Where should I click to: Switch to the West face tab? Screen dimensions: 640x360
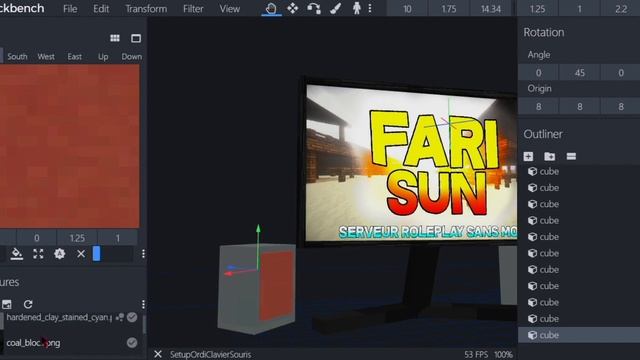pyautogui.click(x=46, y=56)
